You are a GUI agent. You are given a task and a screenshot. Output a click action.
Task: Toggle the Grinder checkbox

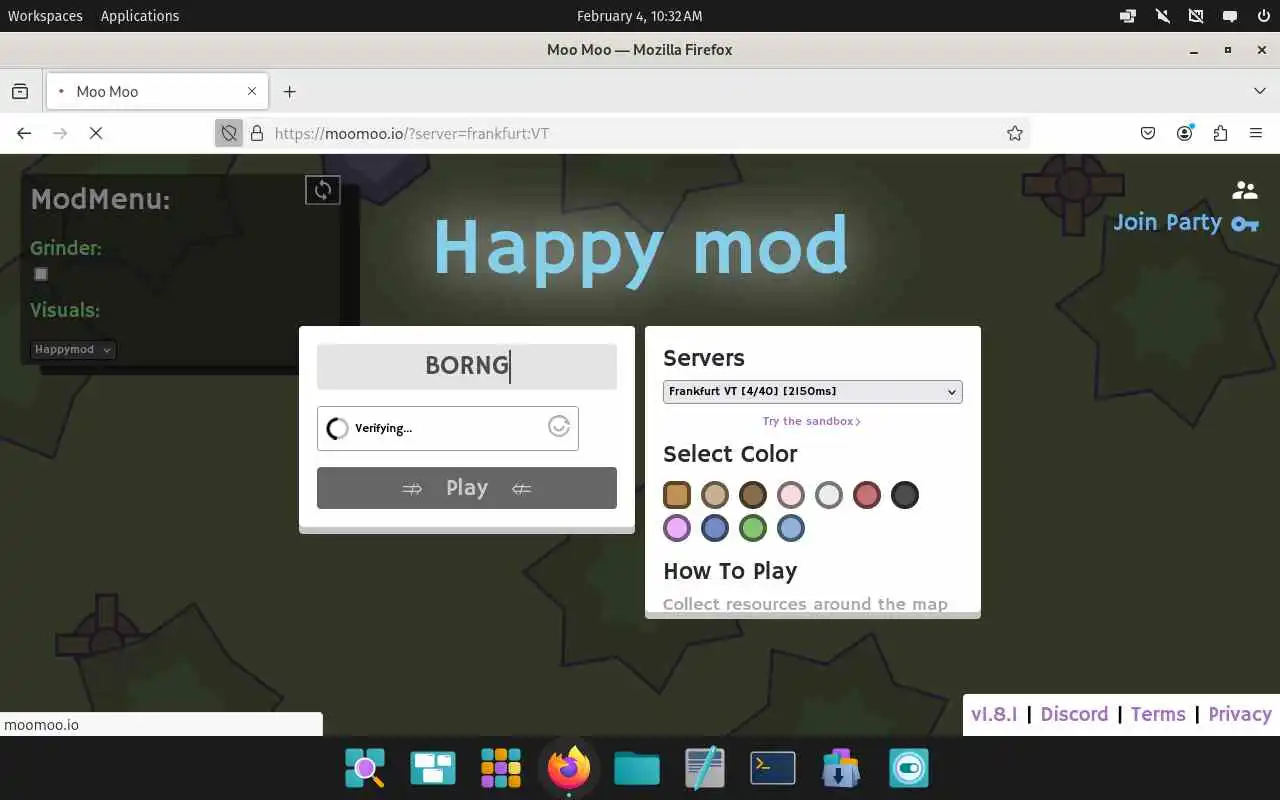pos(41,274)
